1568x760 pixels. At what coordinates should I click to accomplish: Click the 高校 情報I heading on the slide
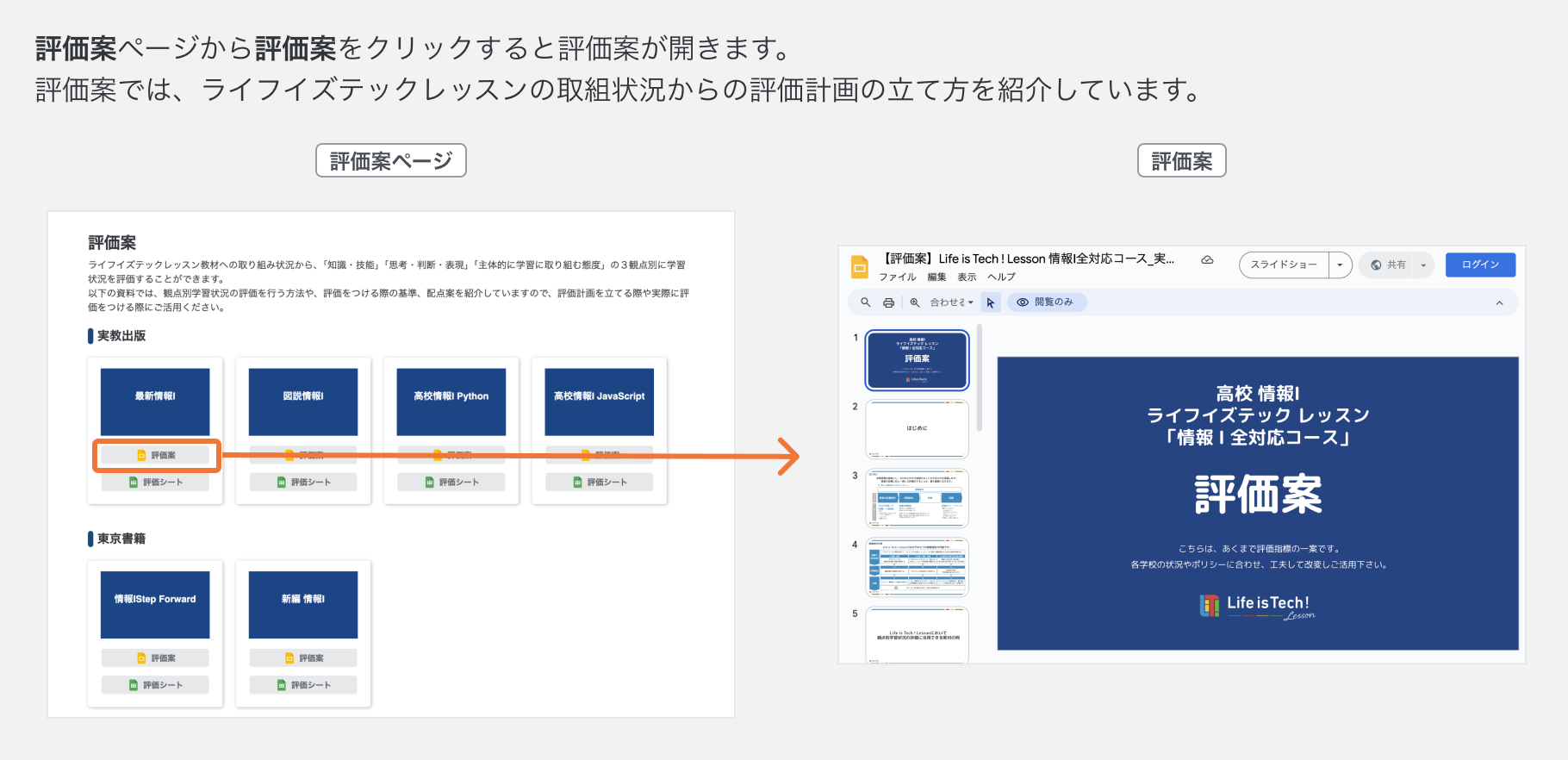[1258, 394]
